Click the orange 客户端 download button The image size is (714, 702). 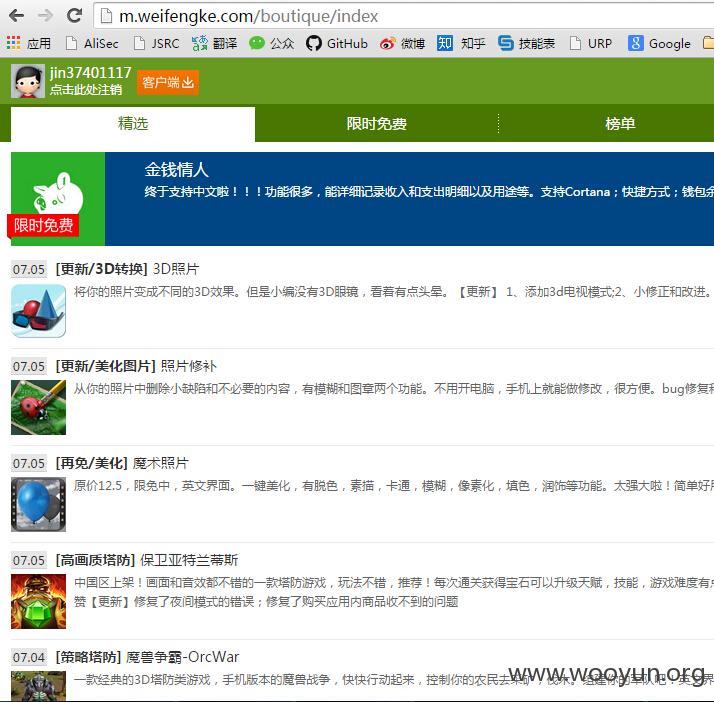(x=168, y=82)
